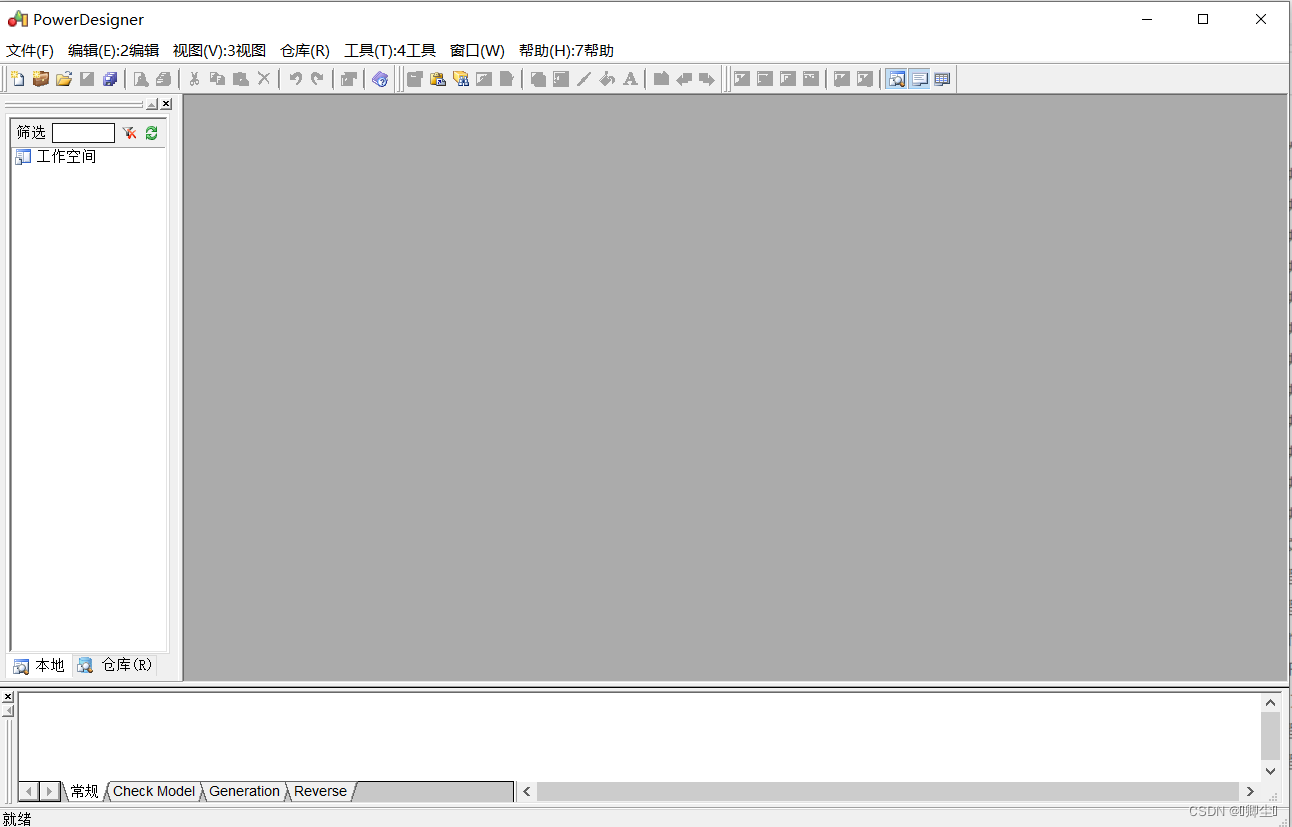This screenshot has height=827, width=1292.
Task: Refresh the workspace tree with green refresh icon
Action: click(150, 132)
